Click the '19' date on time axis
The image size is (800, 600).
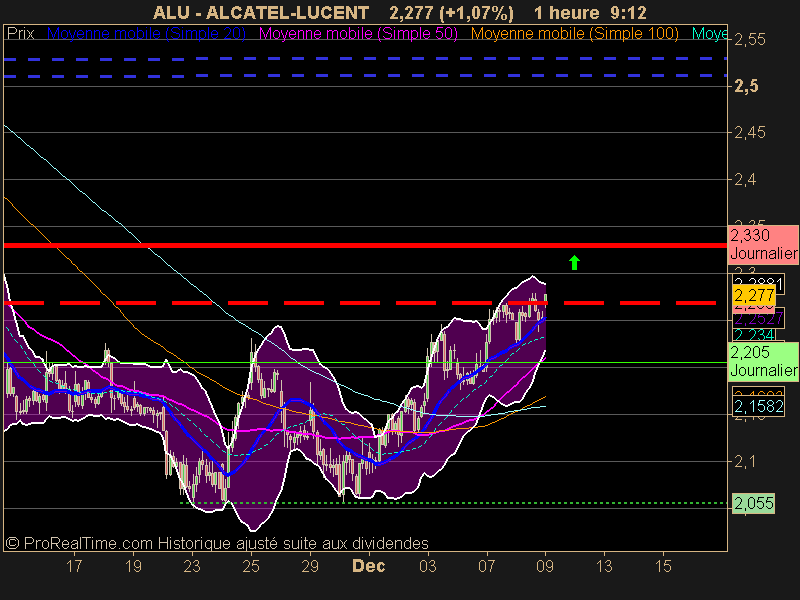tap(133, 566)
